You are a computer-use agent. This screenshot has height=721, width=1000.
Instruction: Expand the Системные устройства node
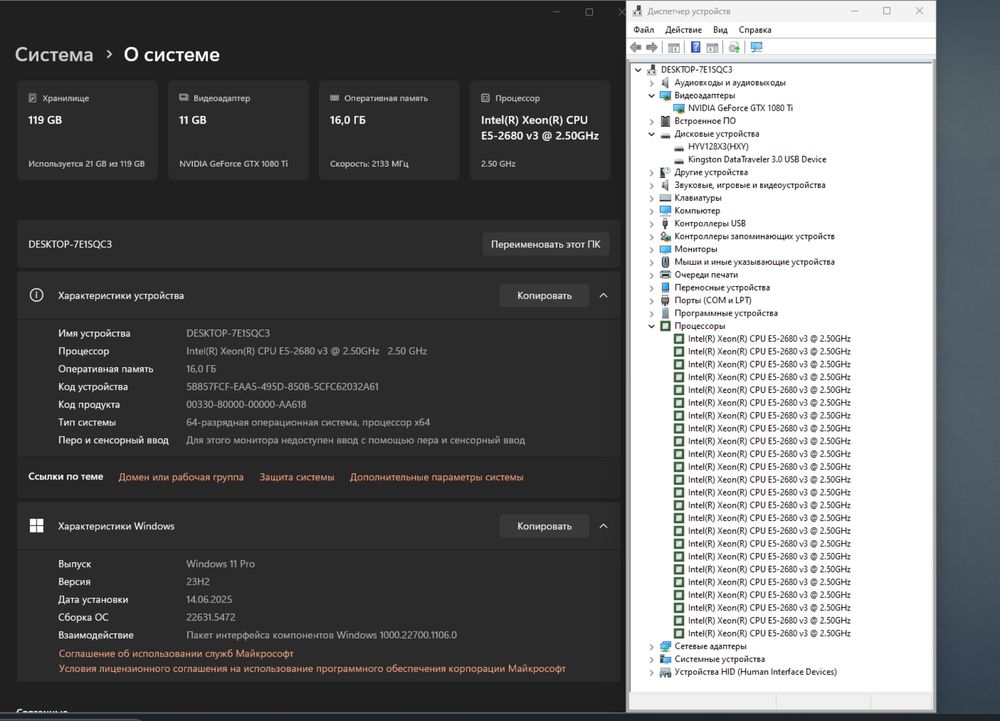(652, 659)
